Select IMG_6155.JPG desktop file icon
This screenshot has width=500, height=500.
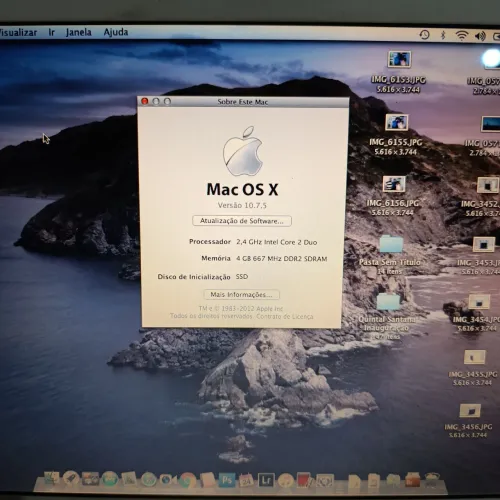pyautogui.click(x=397, y=122)
